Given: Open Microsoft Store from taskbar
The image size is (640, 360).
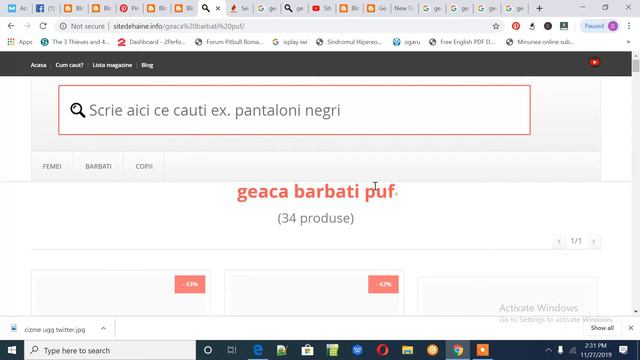Looking at the screenshot, I should pos(307,350).
